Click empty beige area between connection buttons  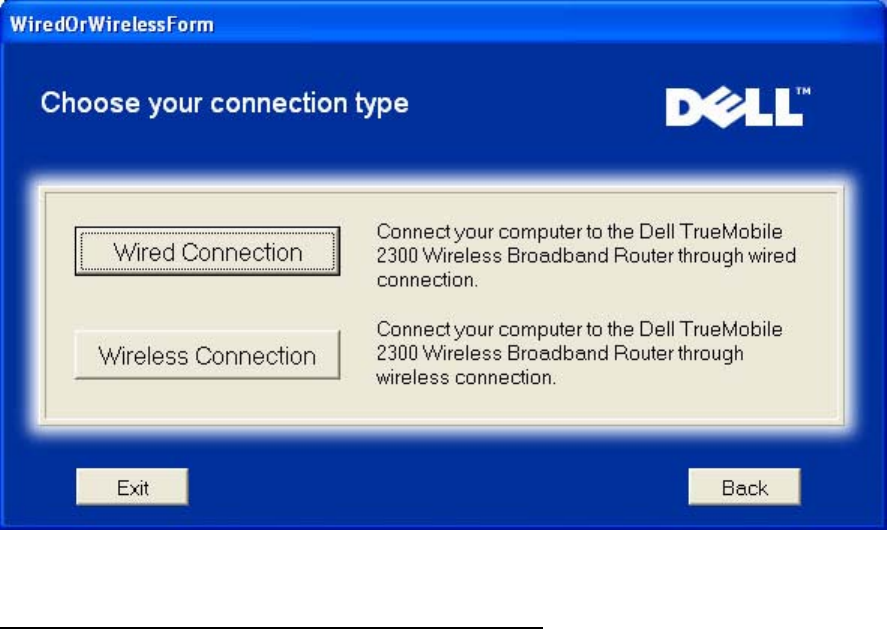(x=207, y=303)
